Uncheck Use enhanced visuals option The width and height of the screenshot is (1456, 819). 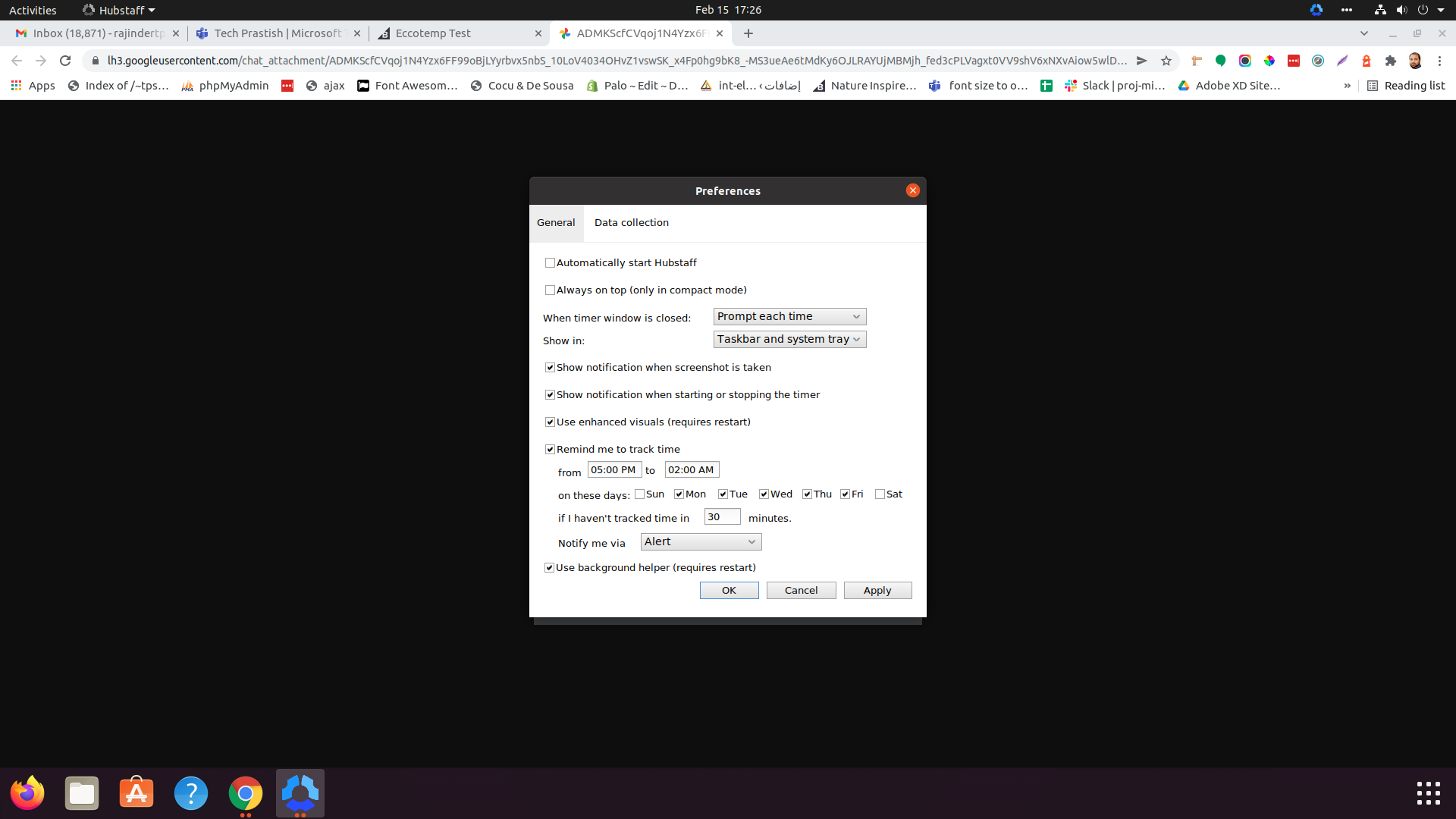550,422
